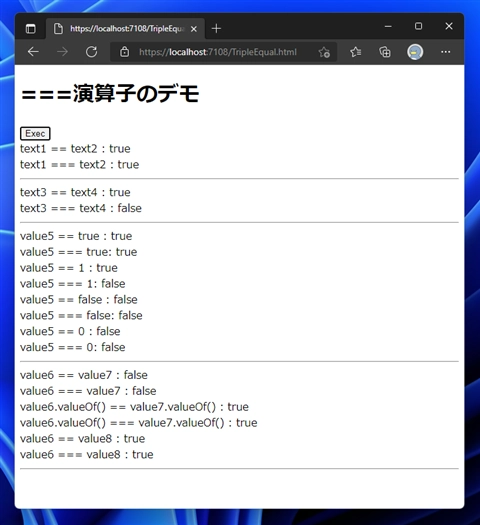Click the 'text3 === text4 : false' line
Screen dimensions: 480x525
[81, 208]
